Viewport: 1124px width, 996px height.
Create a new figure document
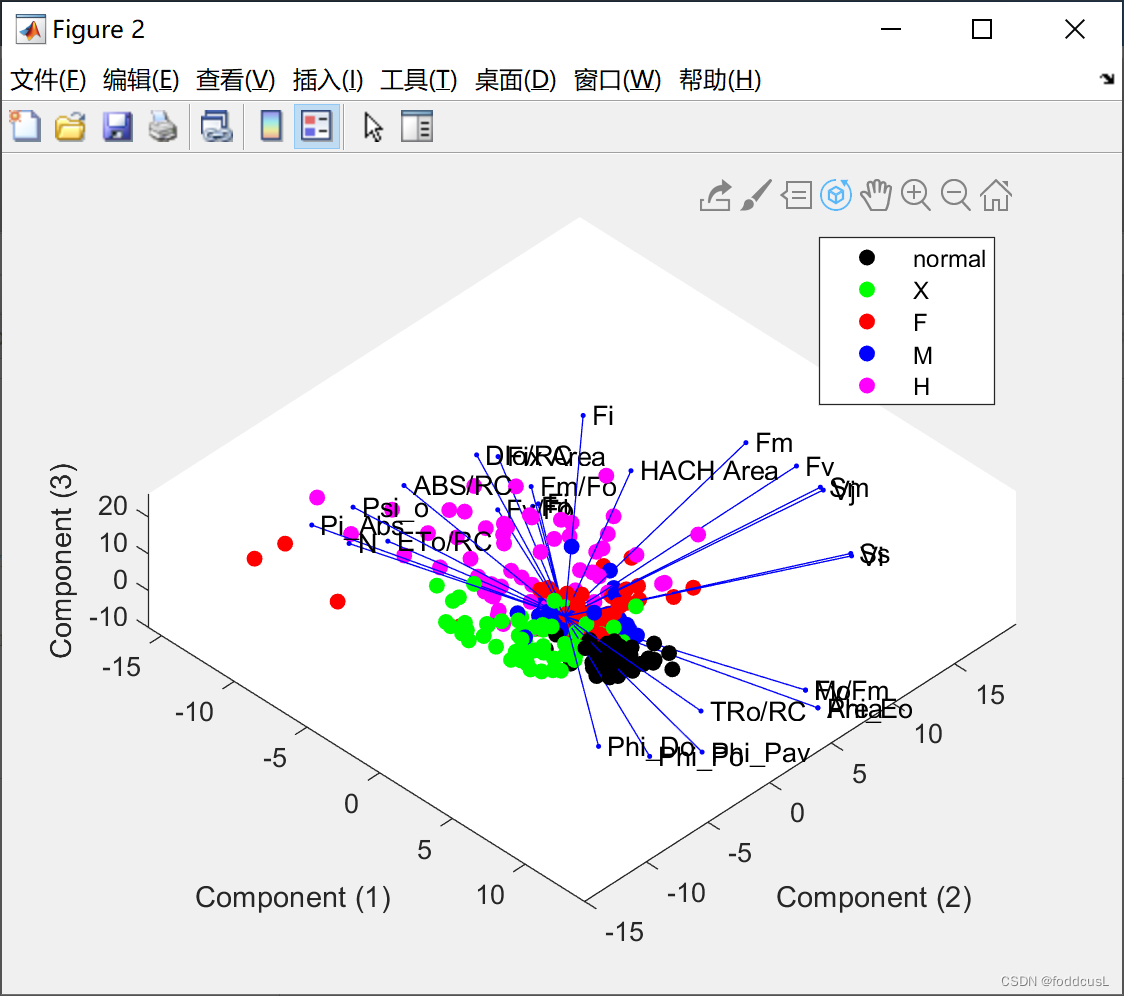click(x=25, y=126)
